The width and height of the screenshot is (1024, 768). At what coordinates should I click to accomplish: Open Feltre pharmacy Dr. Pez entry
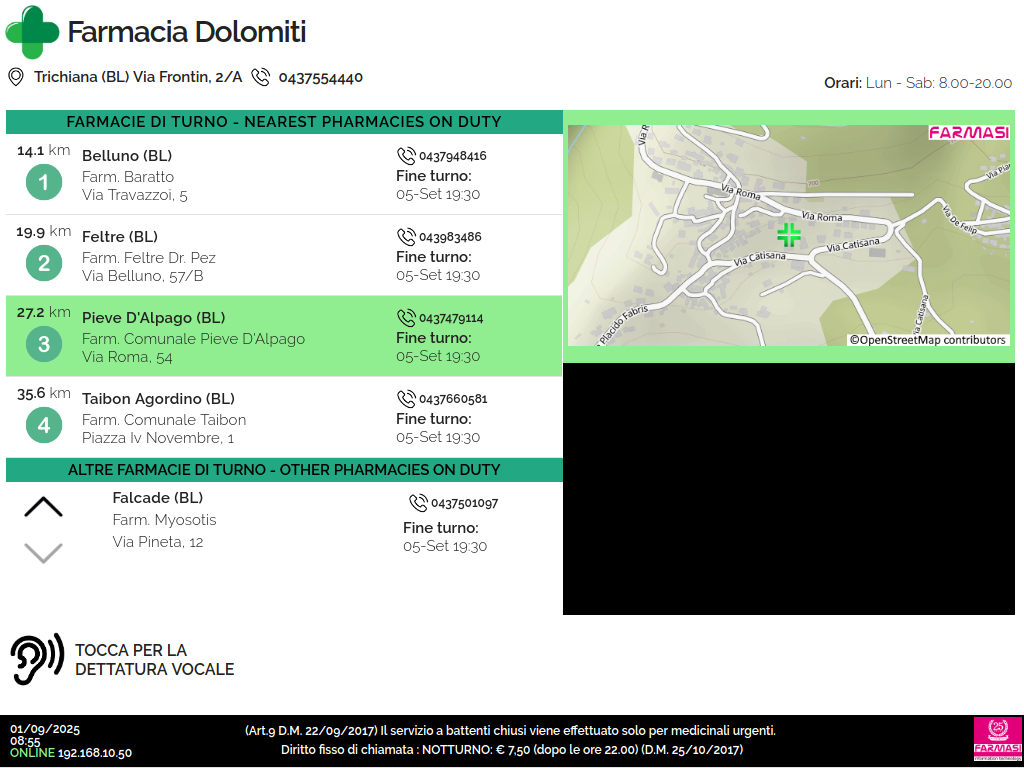pos(149,257)
